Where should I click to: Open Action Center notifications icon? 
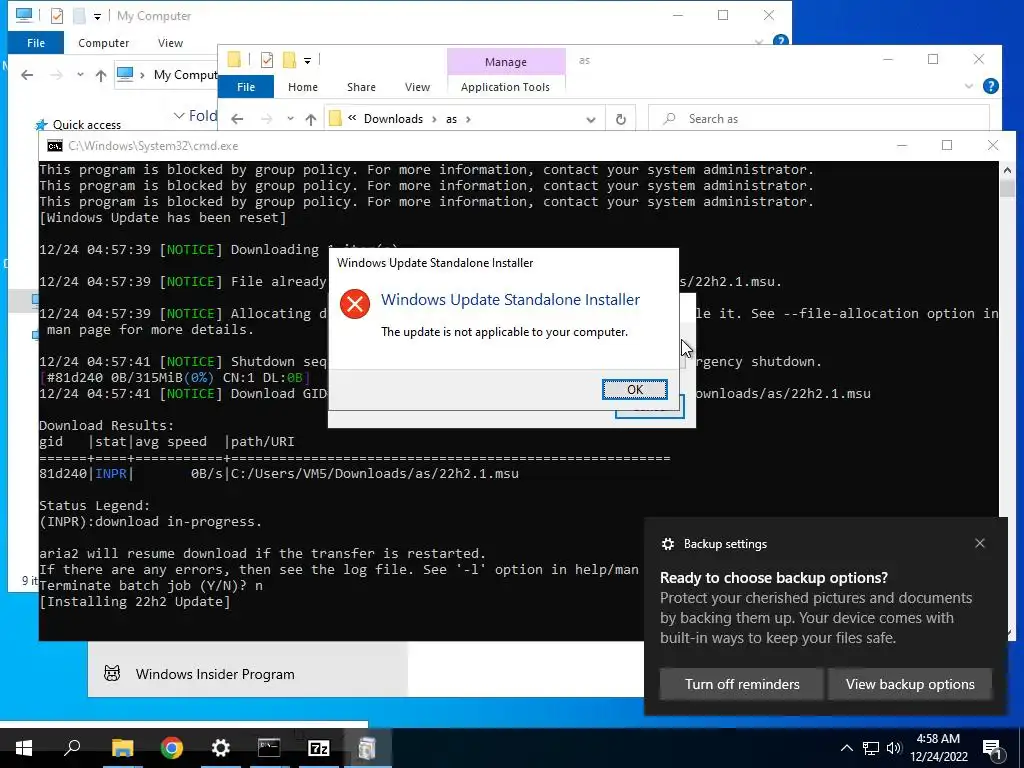pos(992,748)
